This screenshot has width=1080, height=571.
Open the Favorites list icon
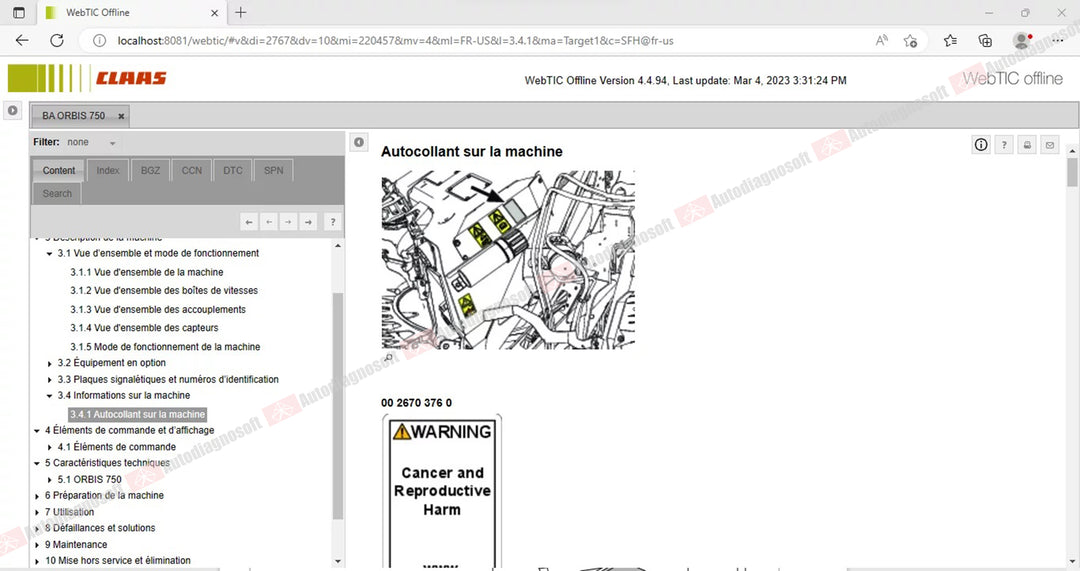click(951, 41)
